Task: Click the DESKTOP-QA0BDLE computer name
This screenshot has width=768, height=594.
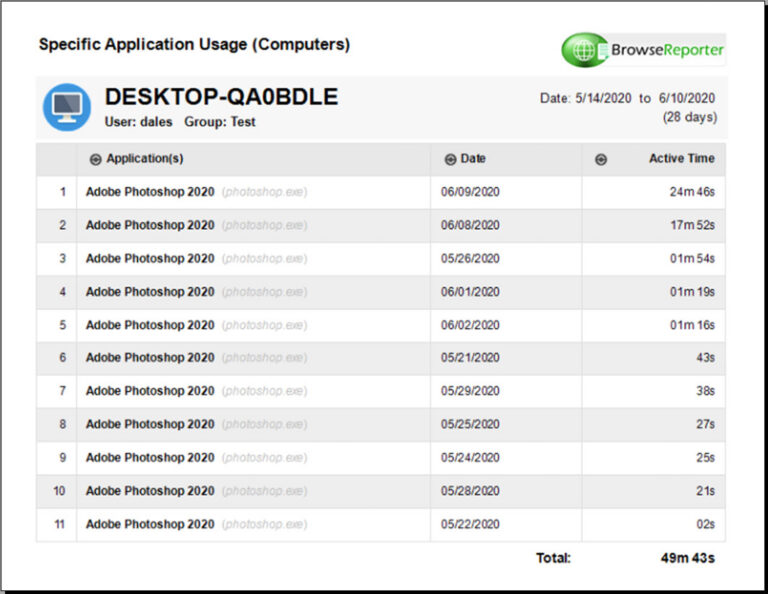Action: 221,97
